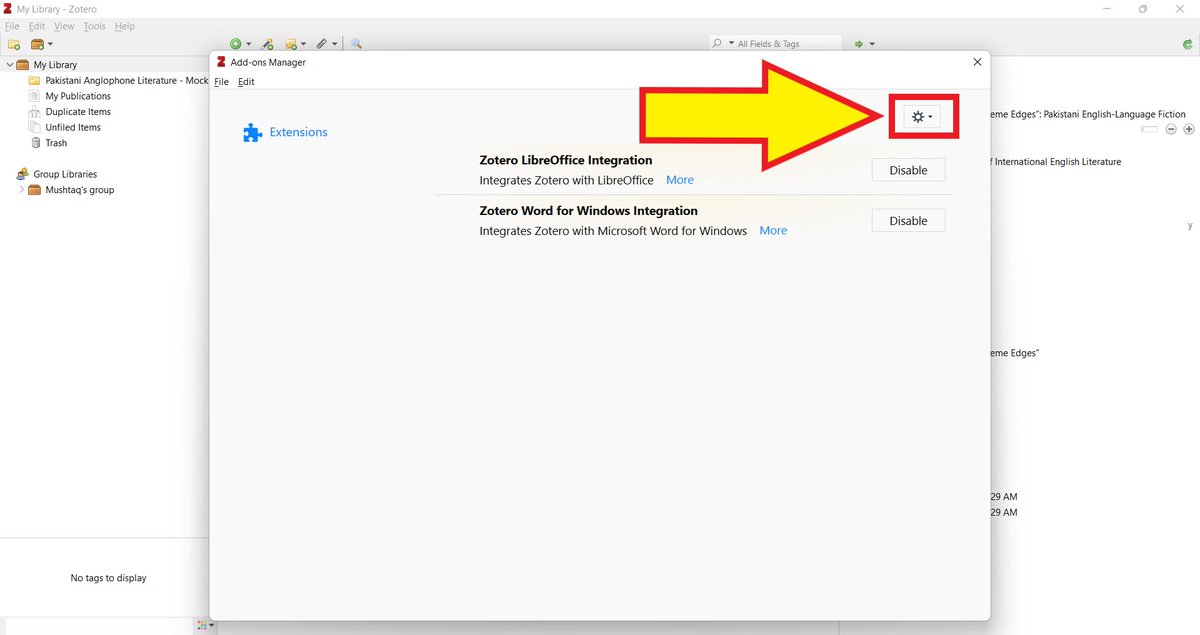Click the tag filter input field

coord(98,625)
